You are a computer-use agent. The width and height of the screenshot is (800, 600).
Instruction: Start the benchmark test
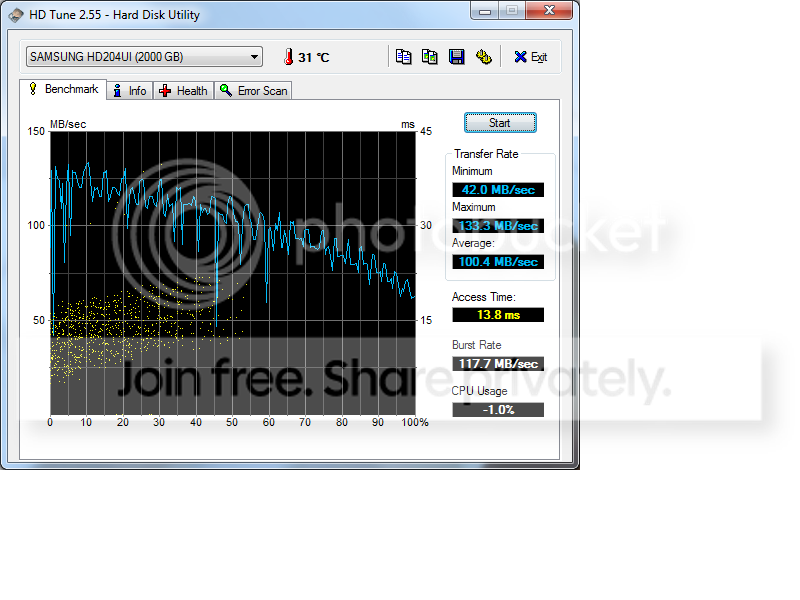pos(500,123)
